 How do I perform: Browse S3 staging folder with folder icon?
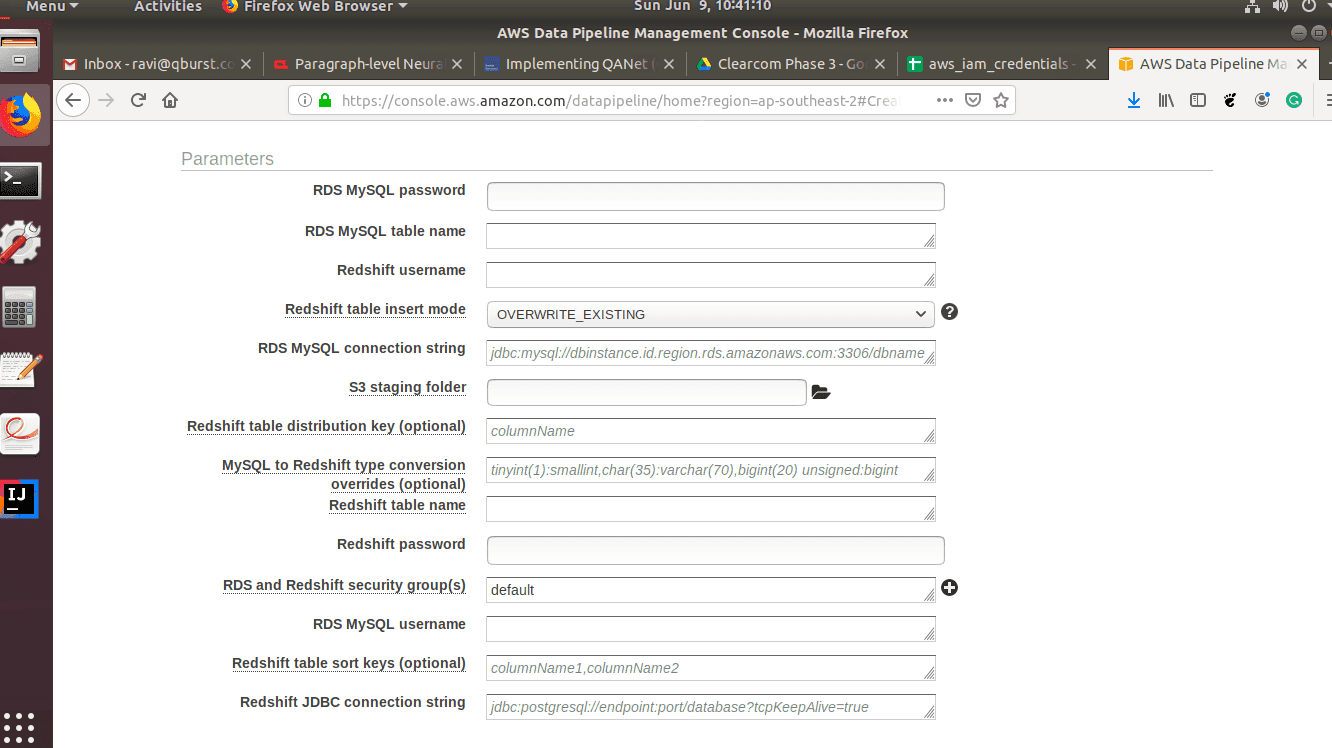pos(821,392)
